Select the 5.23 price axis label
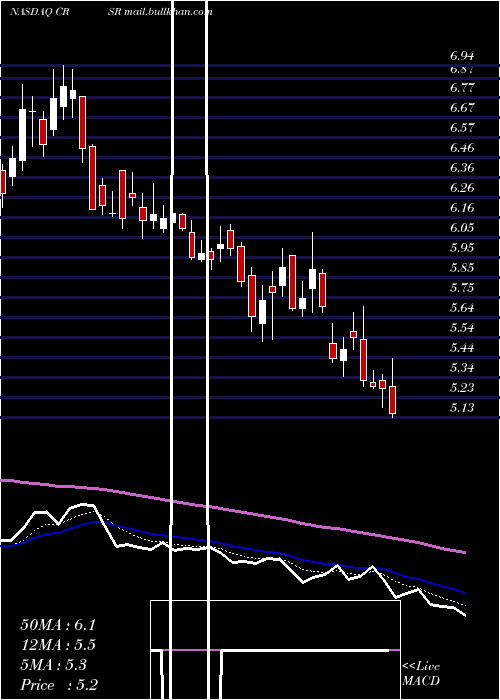Viewport: 500px width, 700px height. (x=462, y=388)
